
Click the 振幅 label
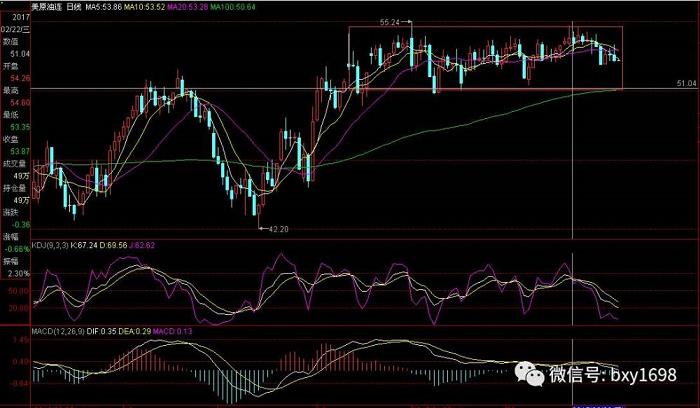11,261
